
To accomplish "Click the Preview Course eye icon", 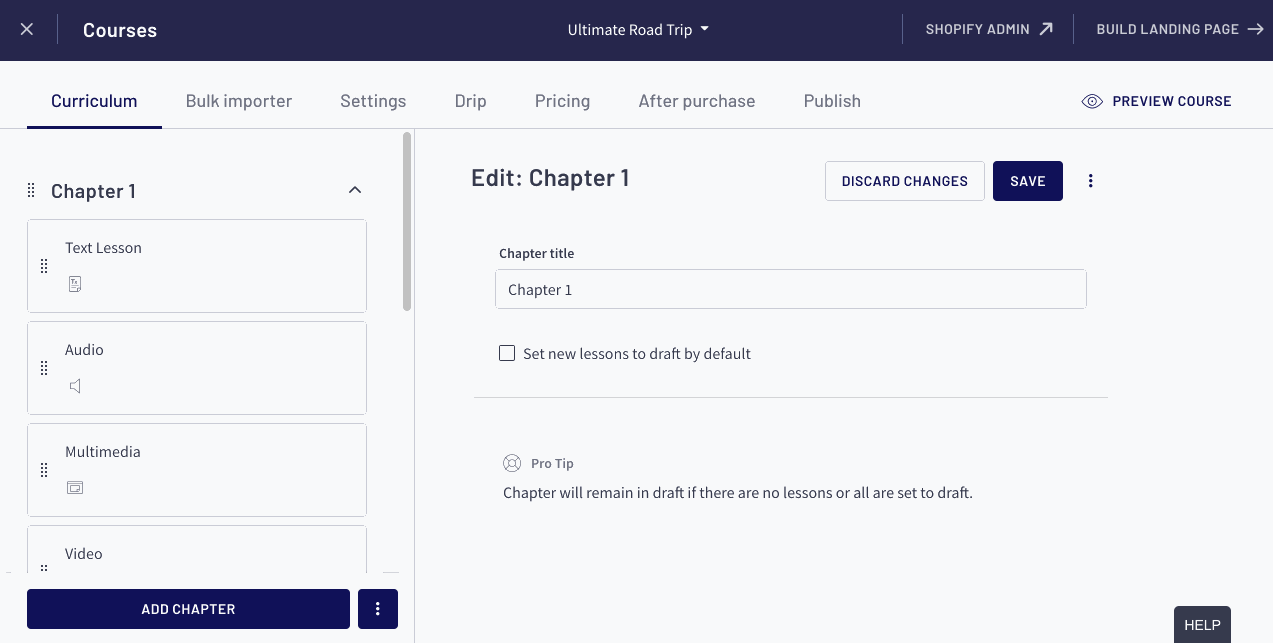I will [x=1092, y=101].
